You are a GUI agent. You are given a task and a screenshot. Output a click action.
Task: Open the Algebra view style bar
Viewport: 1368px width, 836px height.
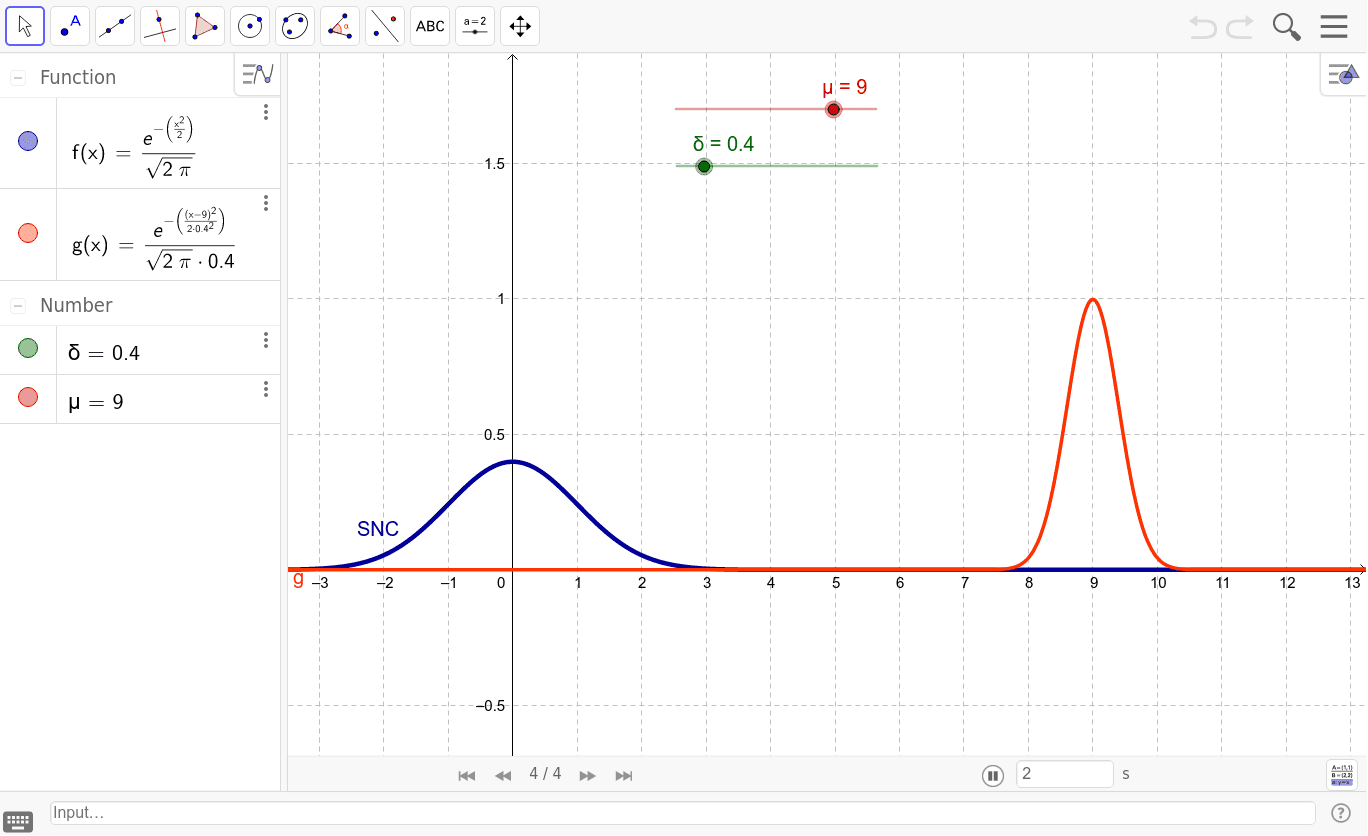pyautogui.click(x=258, y=74)
